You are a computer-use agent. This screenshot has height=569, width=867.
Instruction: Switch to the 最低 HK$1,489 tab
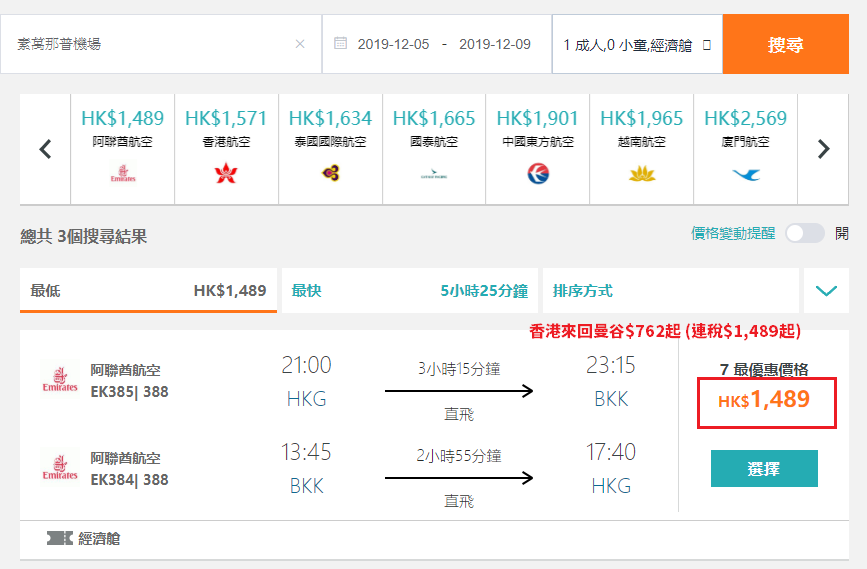[148, 291]
